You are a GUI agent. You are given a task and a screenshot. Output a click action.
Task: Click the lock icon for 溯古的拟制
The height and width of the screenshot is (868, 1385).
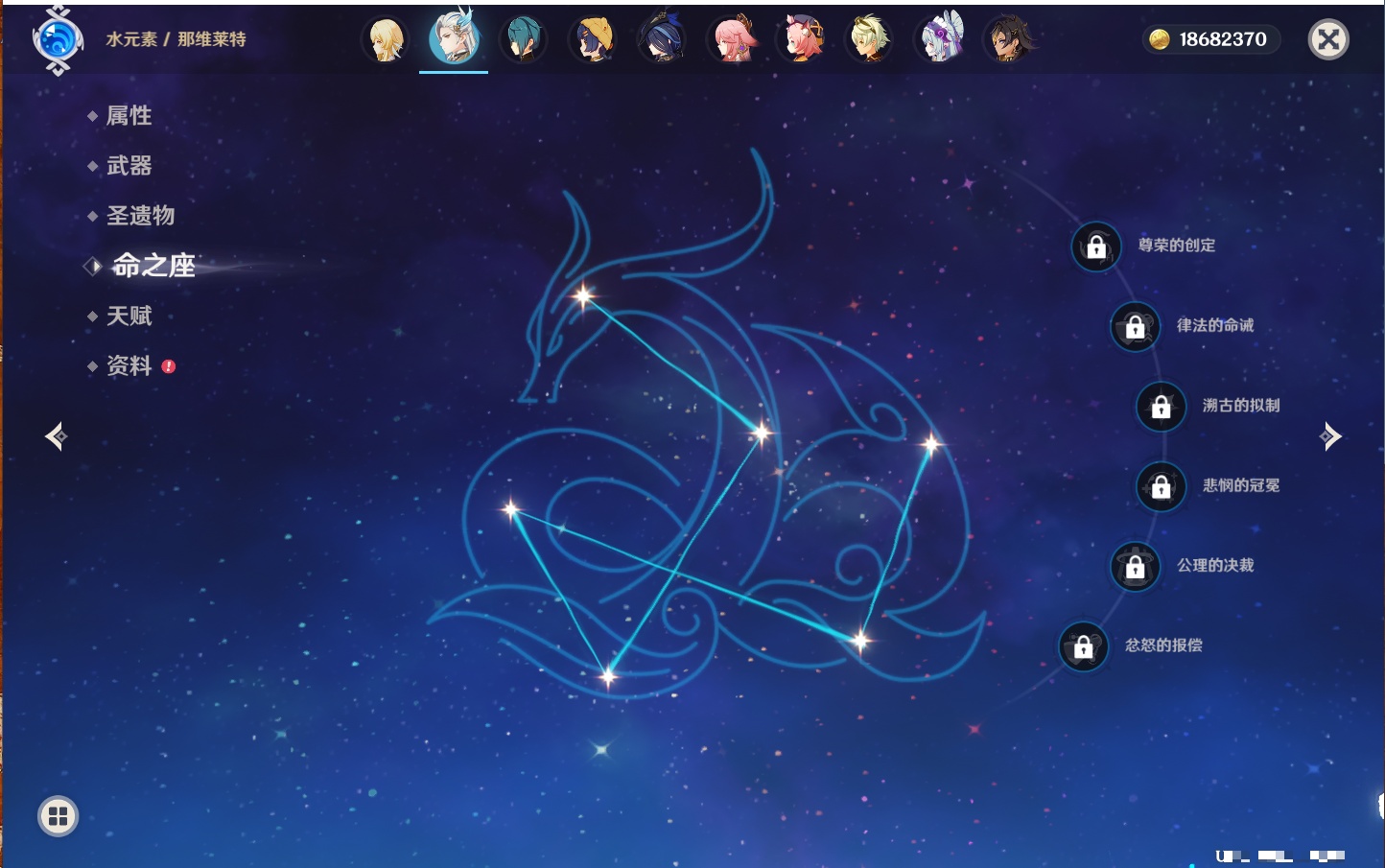click(1161, 407)
